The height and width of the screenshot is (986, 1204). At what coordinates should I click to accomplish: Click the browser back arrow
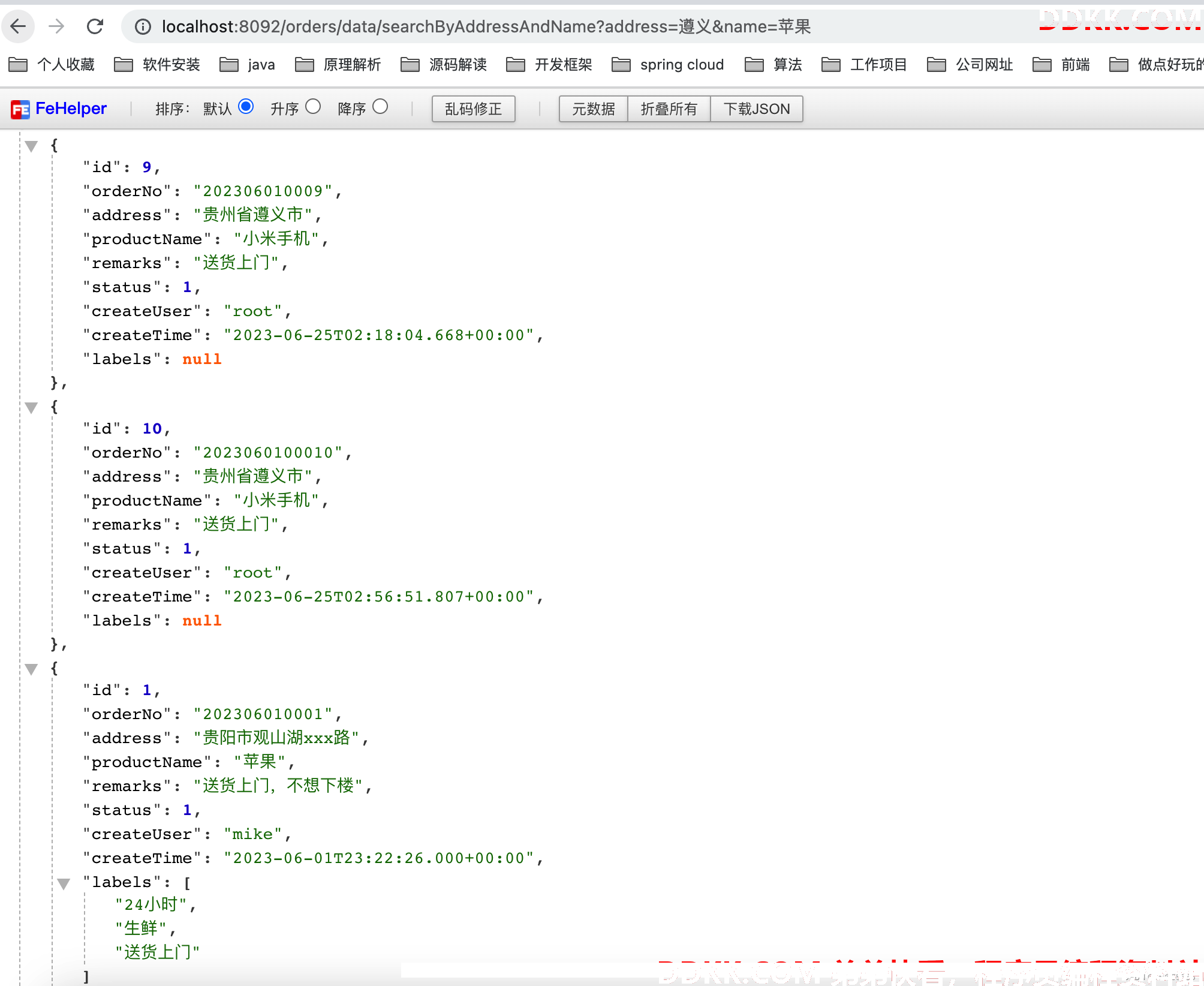click(x=19, y=26)
